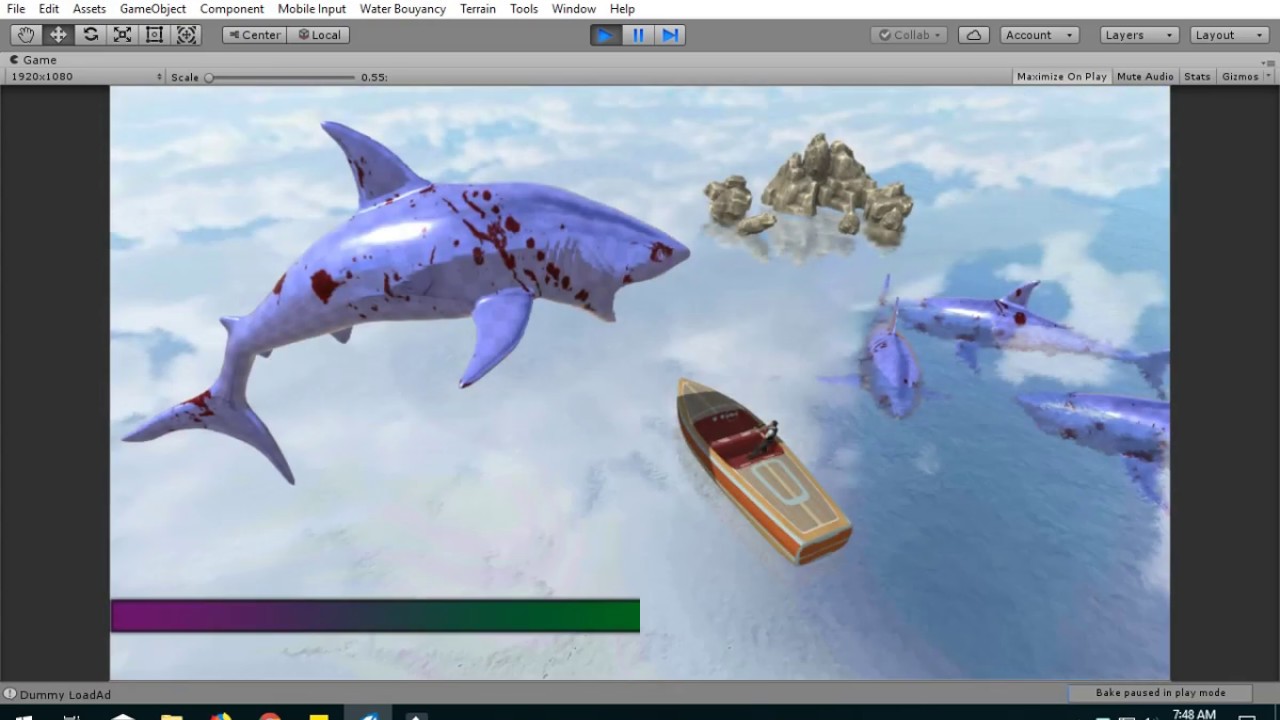Open the Edit menu
1280x720 pixels.
[x=49, y=8]
